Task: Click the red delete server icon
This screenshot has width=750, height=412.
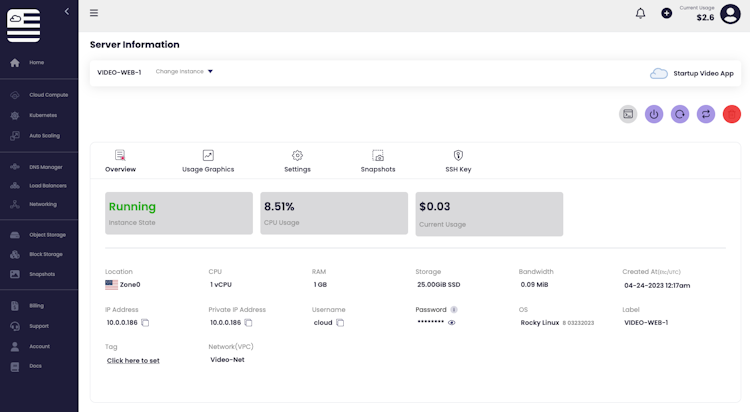Action: pyautogui.click(x=732, y=114)
